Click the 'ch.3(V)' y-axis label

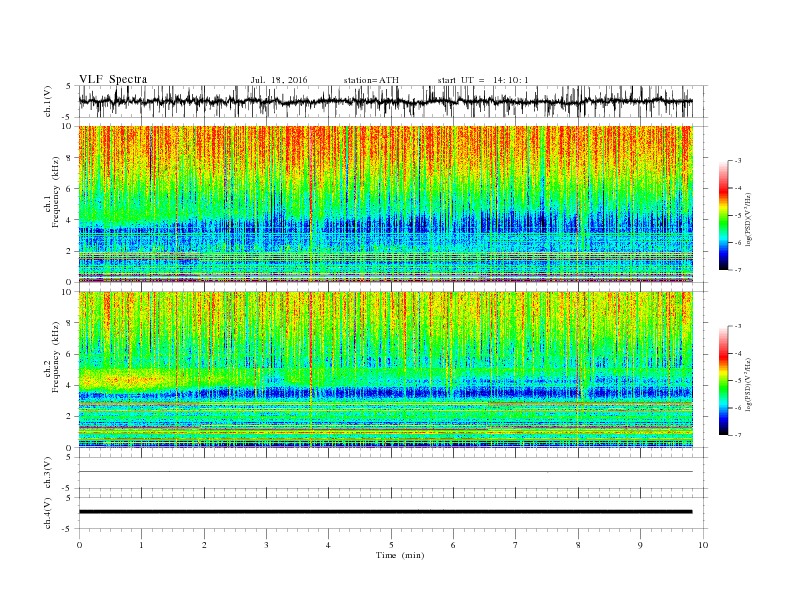[x=48, y=473]
